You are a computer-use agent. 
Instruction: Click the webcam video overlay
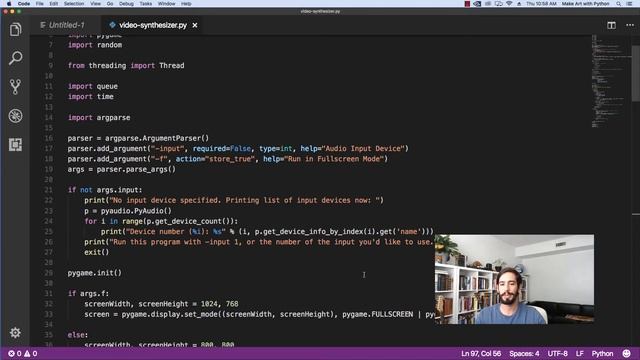click(514, 279)
